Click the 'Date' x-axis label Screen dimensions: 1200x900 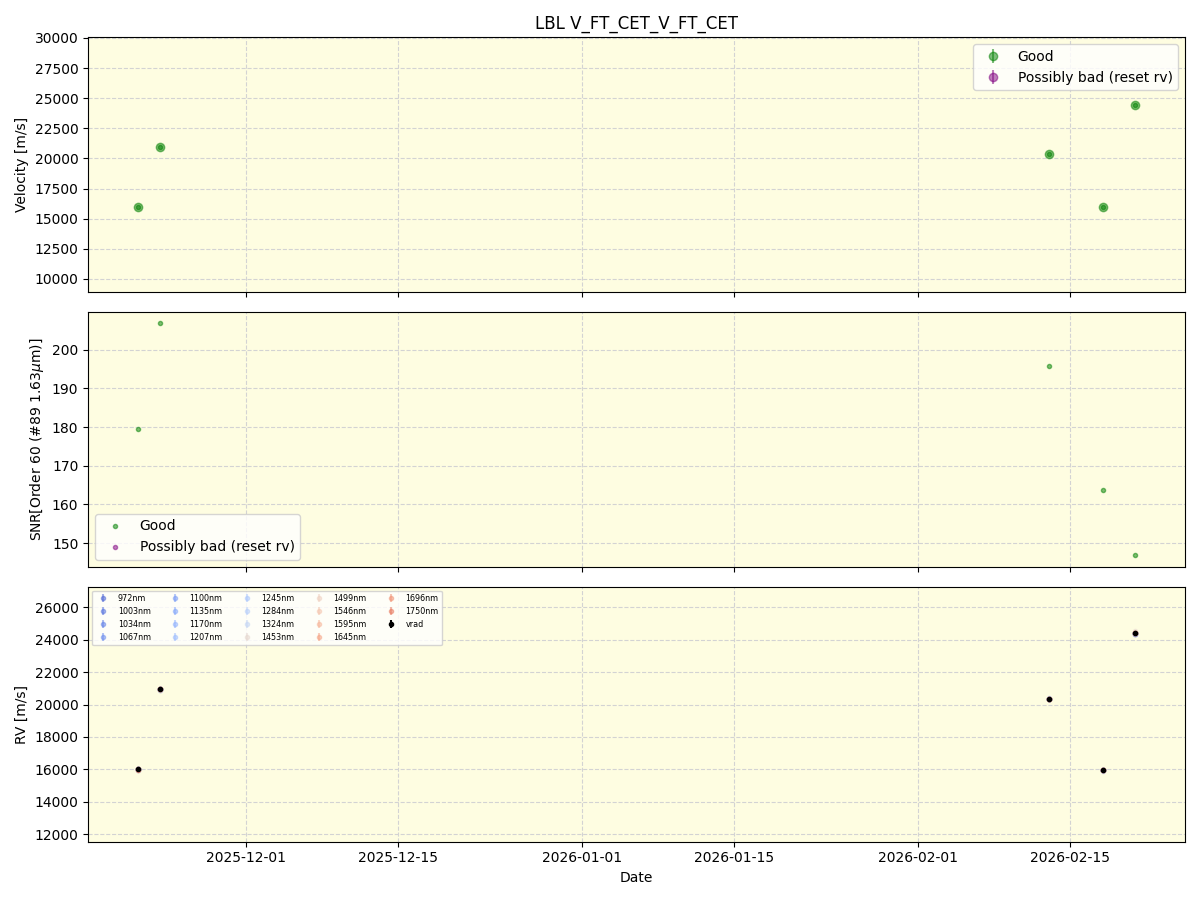636,877
